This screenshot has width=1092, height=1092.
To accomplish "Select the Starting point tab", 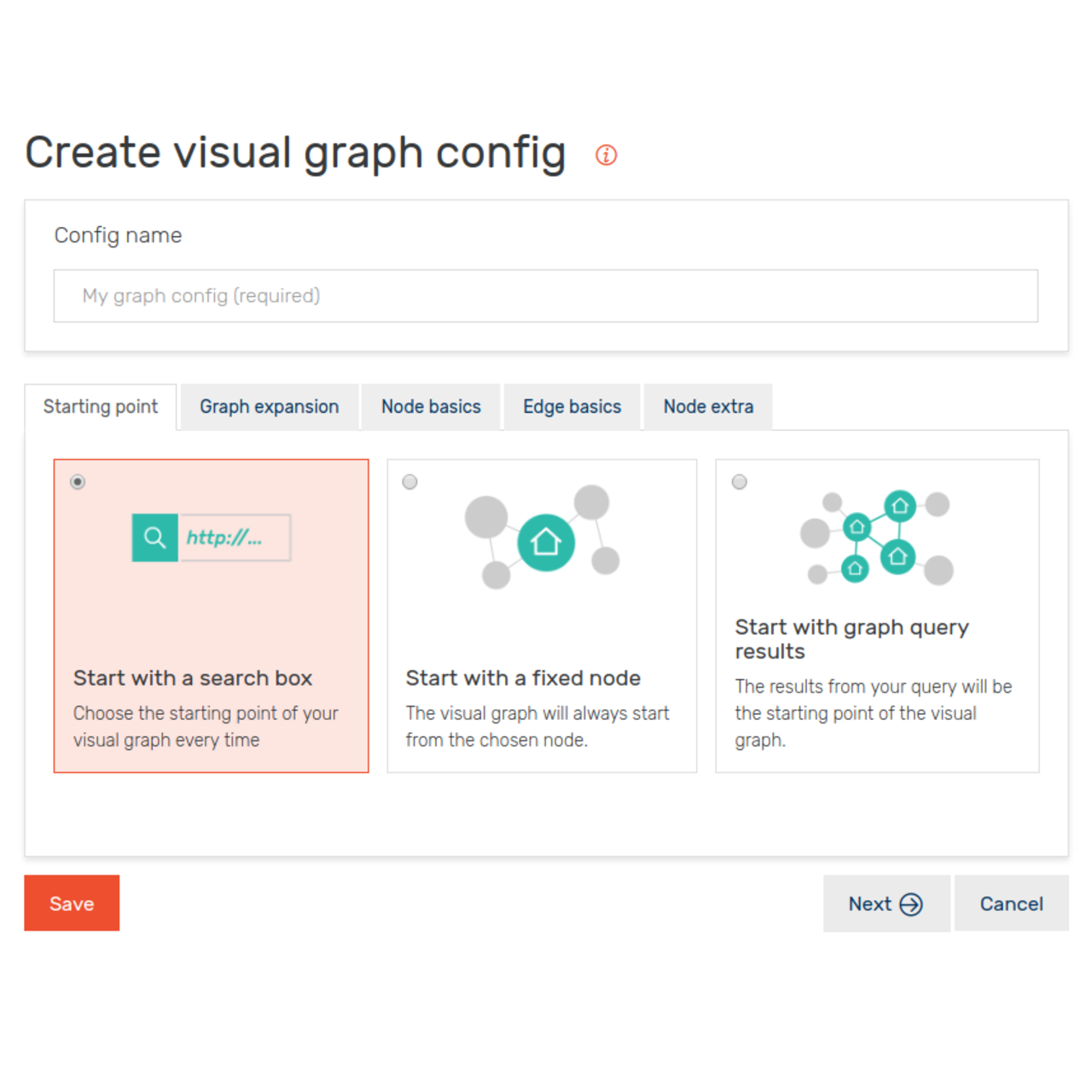I will pyautogui.click(x=101, y=407).
